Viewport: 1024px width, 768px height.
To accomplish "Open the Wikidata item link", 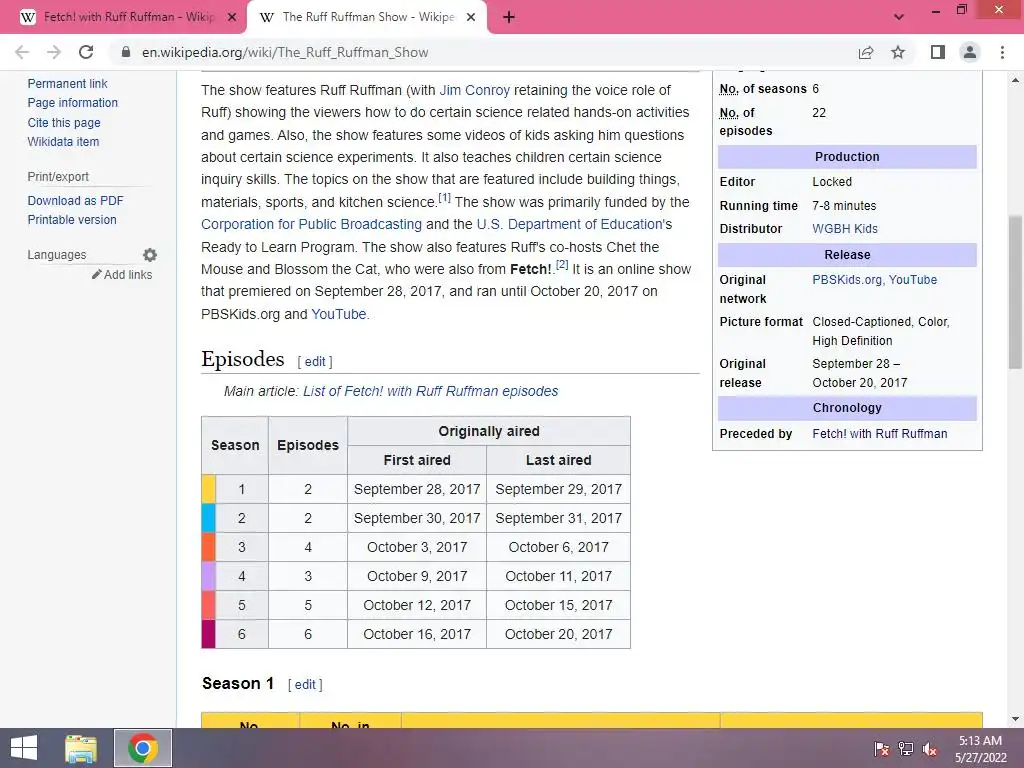I will 63,142.
